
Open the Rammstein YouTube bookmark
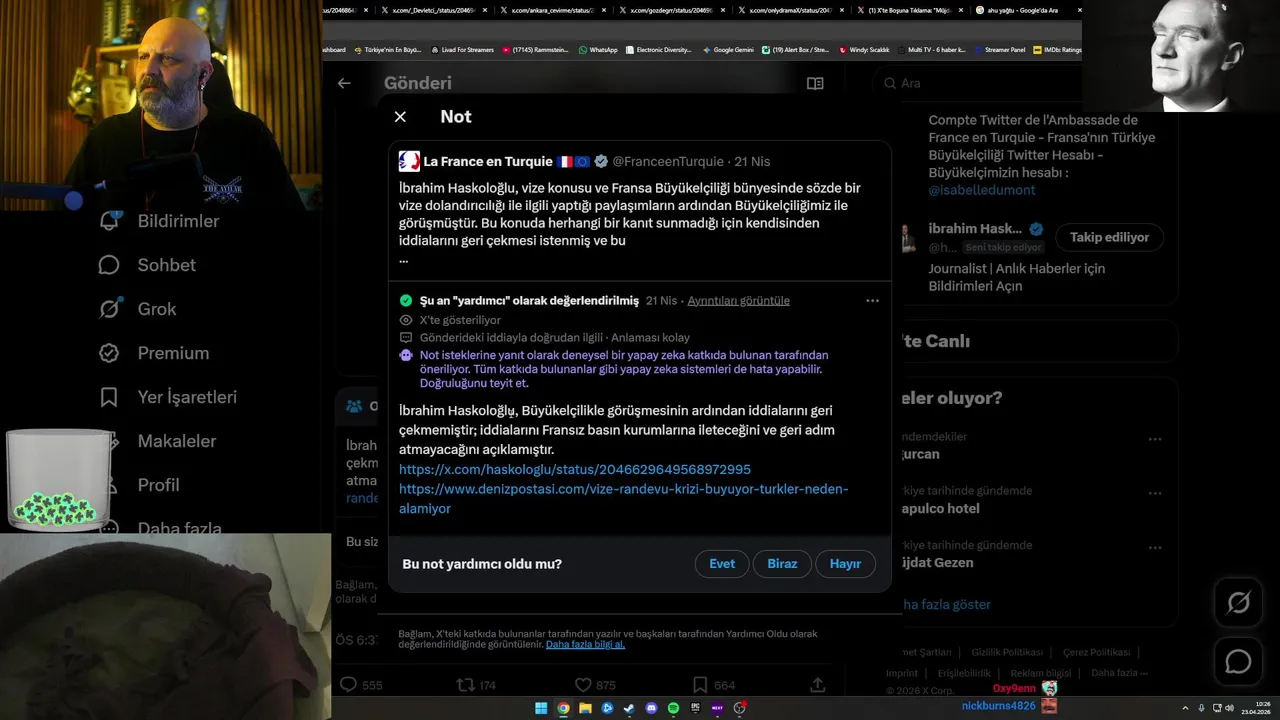535,49
